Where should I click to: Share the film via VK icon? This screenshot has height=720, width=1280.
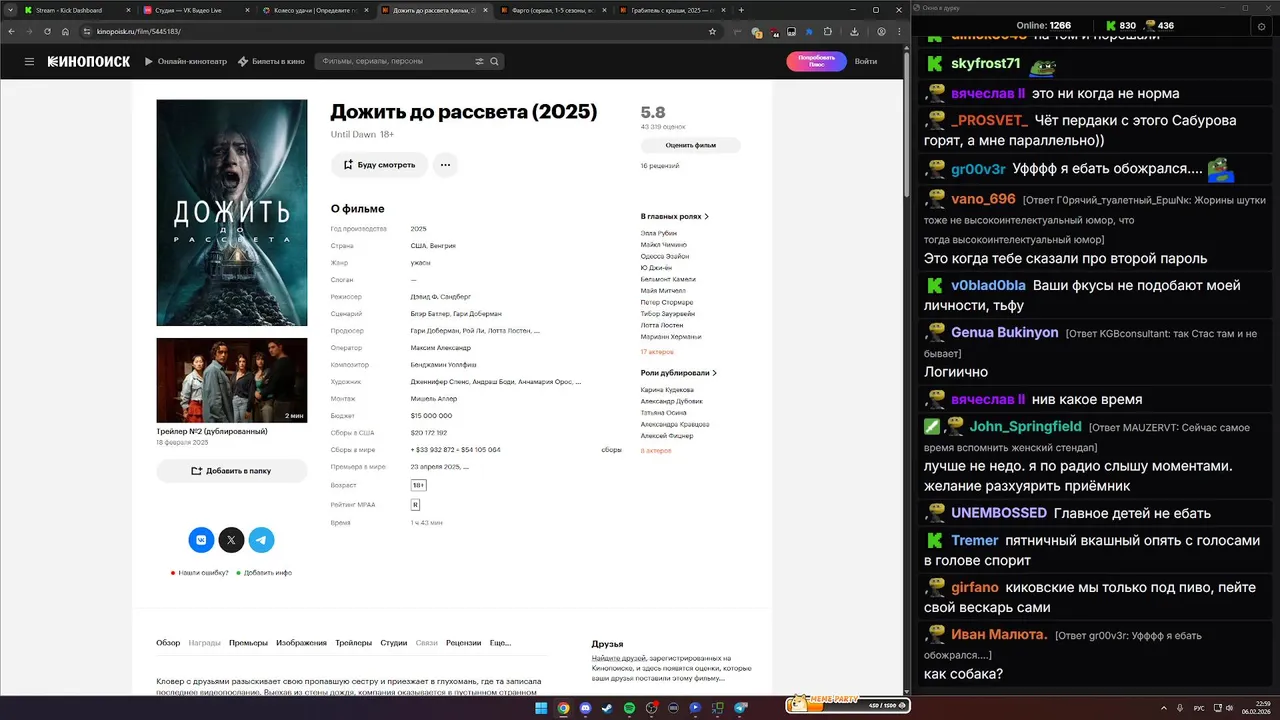pos(201,540)
